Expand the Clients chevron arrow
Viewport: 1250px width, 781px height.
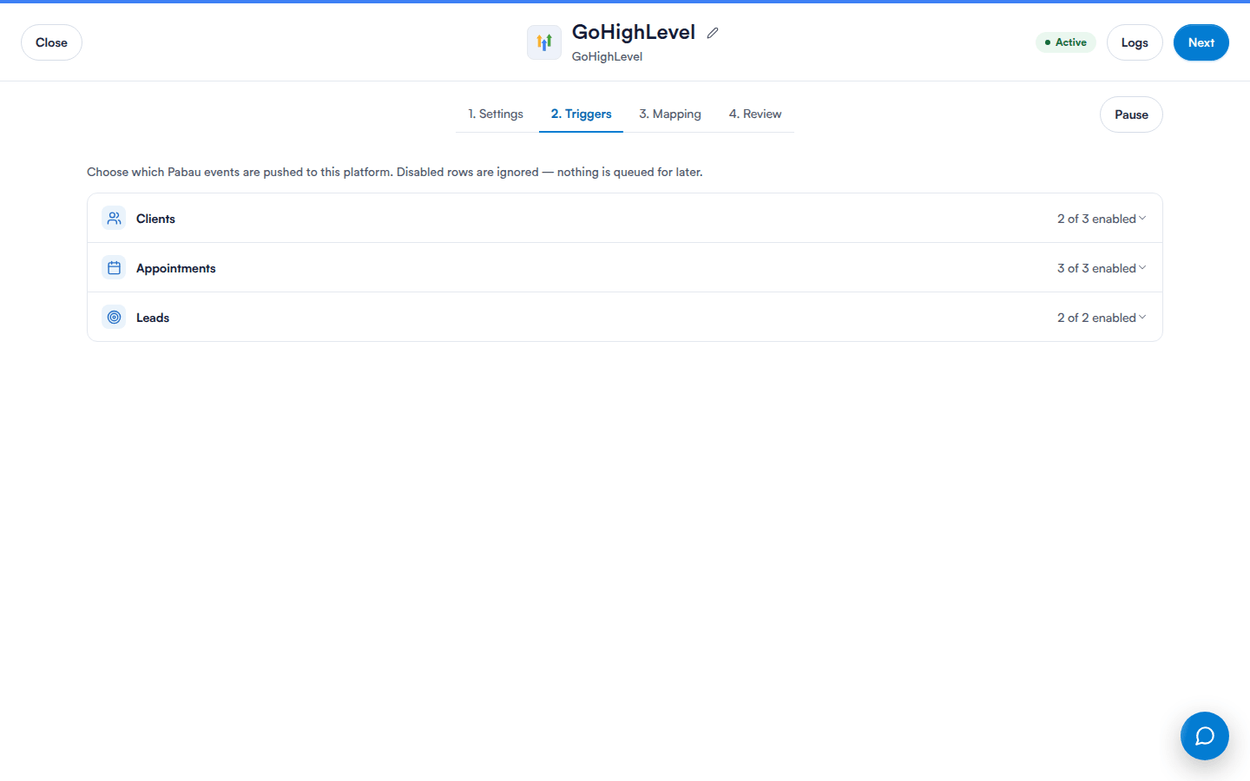click(x=1142, y=218)
